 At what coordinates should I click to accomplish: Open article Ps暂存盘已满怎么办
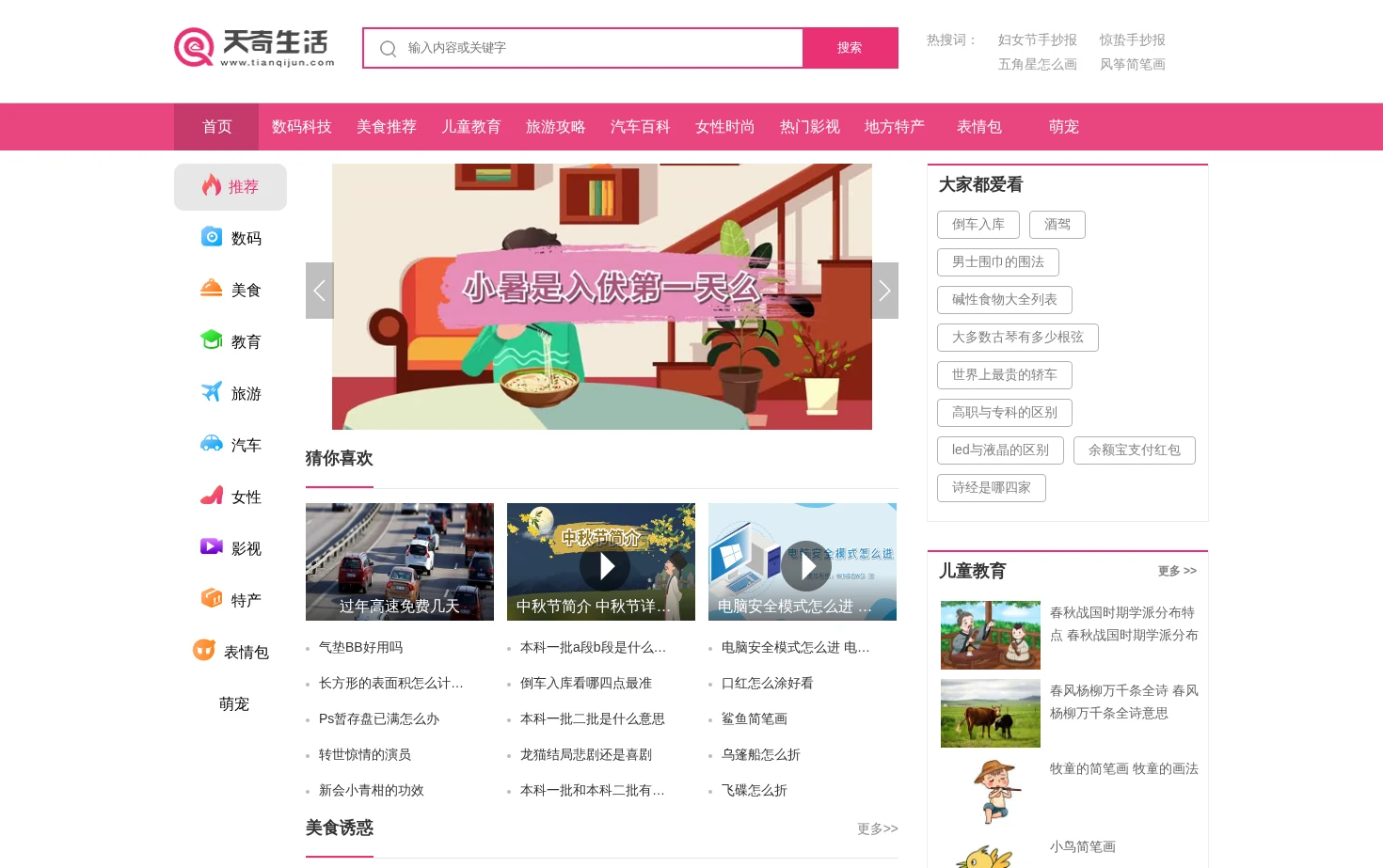click(379, 718)
